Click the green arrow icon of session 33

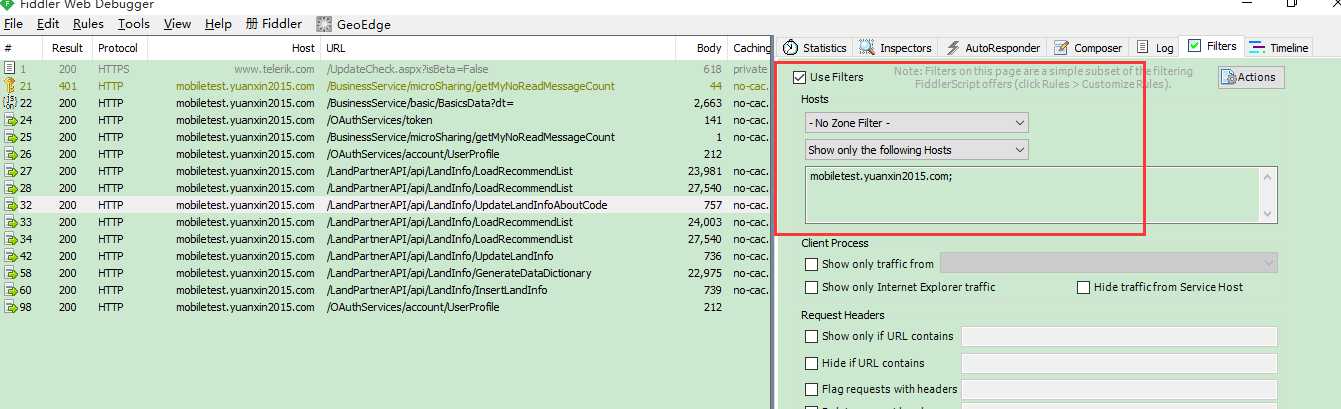tap(10, 222)
